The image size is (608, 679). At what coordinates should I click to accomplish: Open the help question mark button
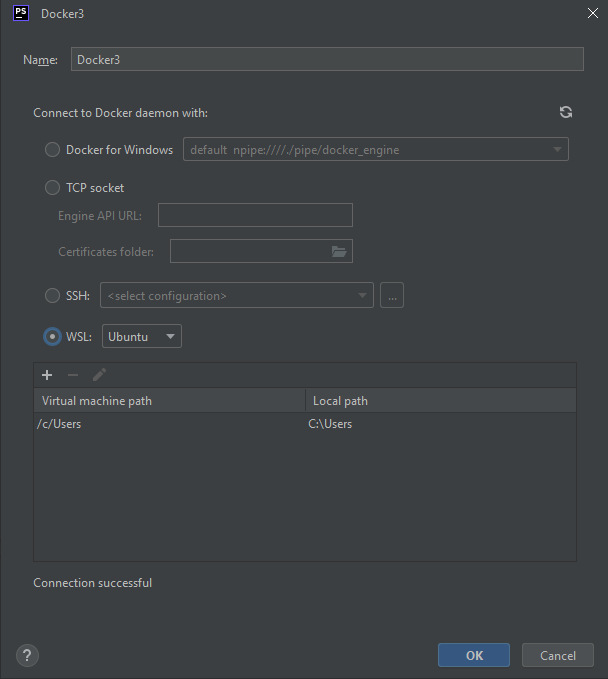click(27, 655)
